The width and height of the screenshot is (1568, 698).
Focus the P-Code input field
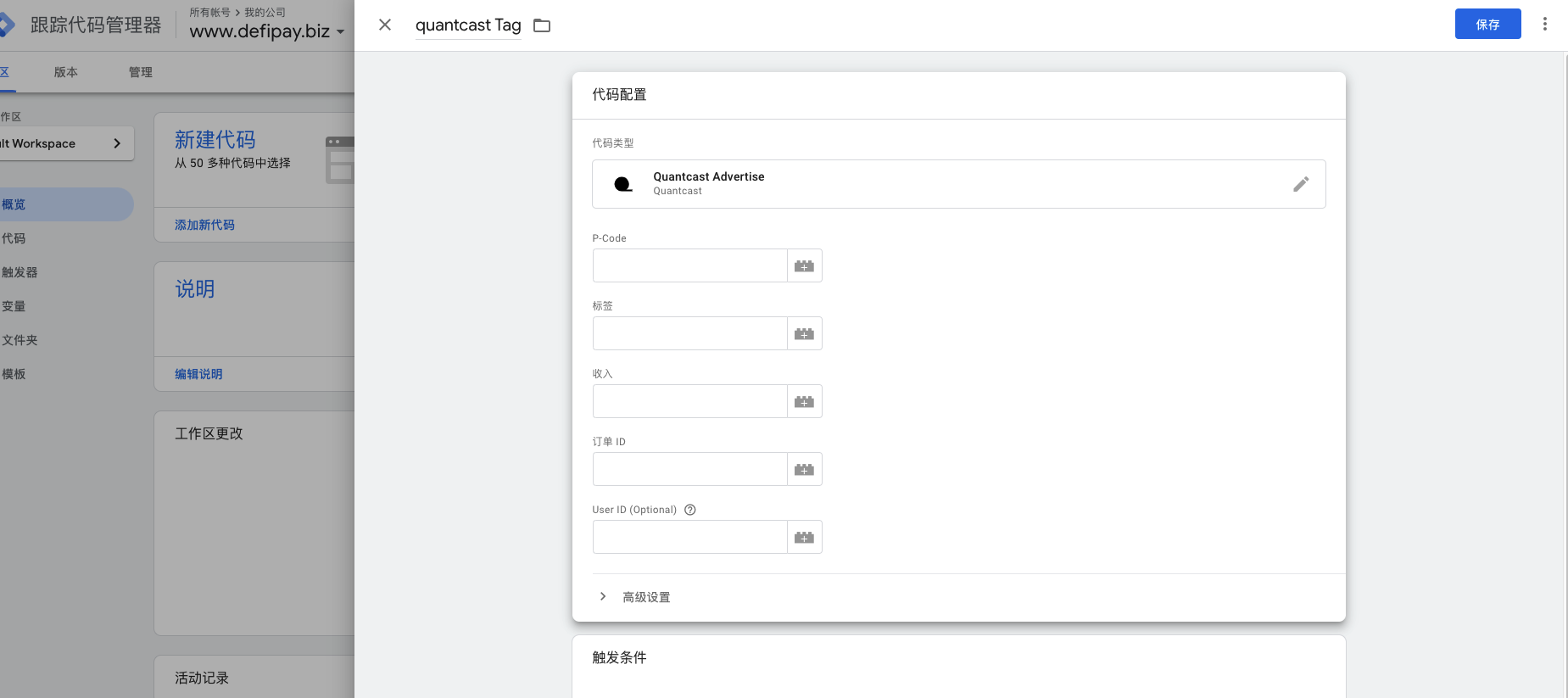tap(689, 265)
